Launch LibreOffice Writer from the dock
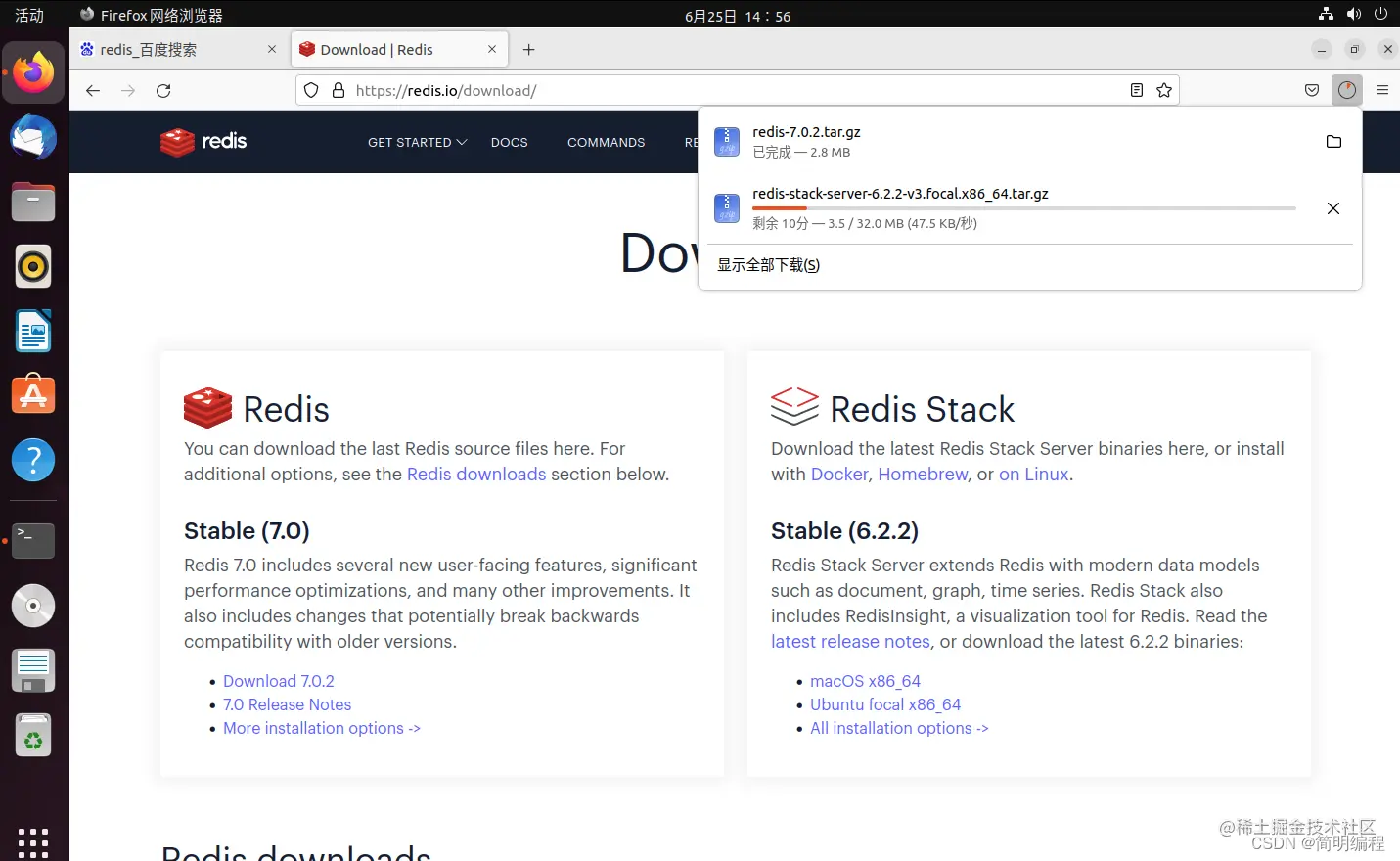Screen dimensions: 1400x861 33,331
